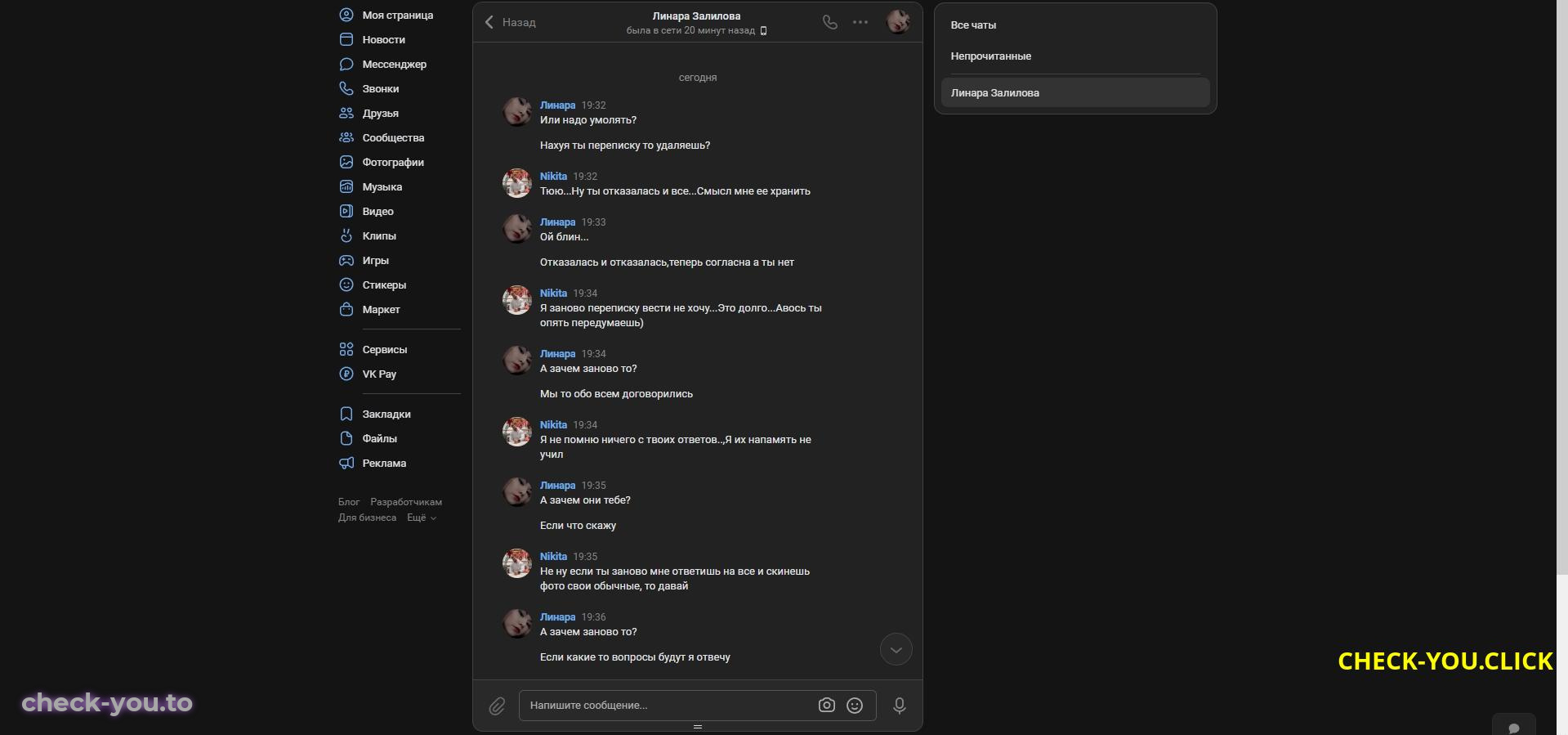Viewport: 1568px width, 735px height.
Task: Click Линара's avatar in chat header
Action: click(x=898, y=22)
